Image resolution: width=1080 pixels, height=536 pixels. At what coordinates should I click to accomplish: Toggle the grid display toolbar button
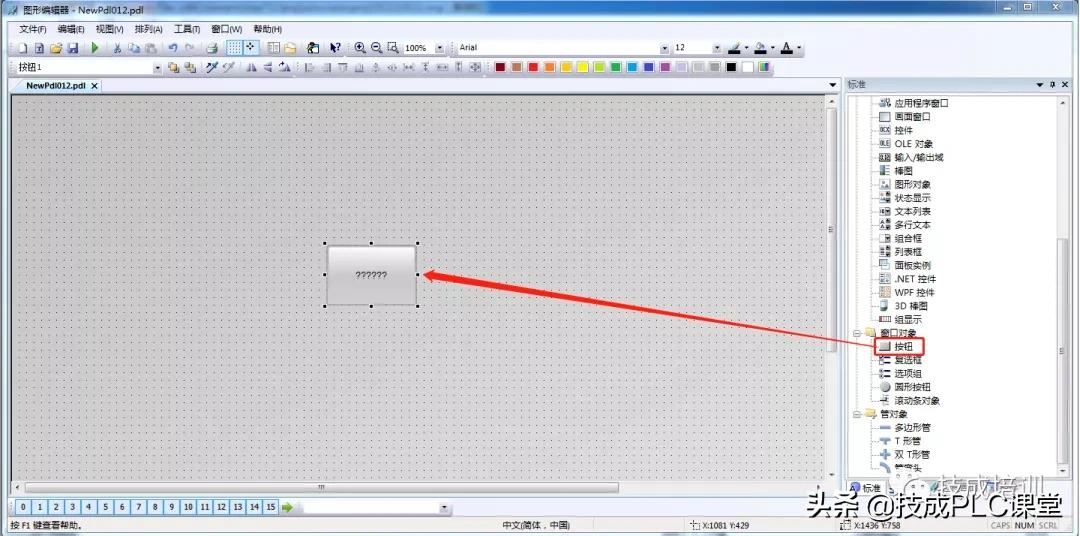[x=234, y=48]
